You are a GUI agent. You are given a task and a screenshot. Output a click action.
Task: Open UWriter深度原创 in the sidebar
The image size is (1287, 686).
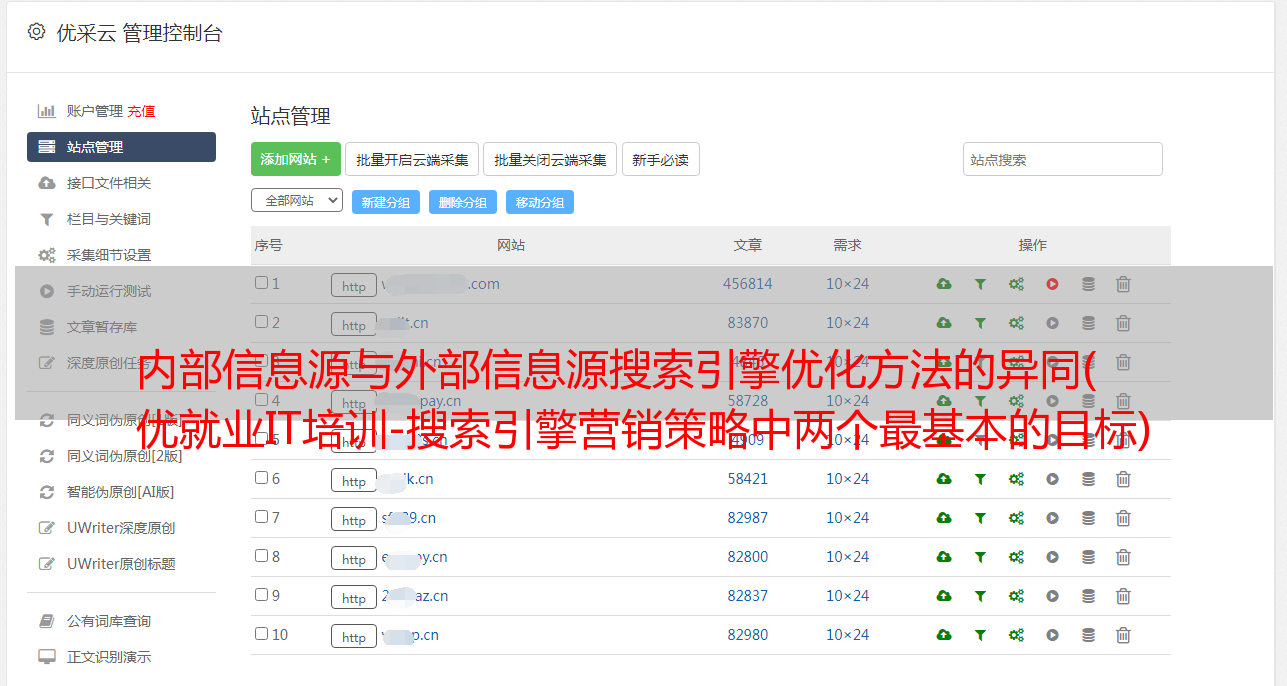pos(121,528)
